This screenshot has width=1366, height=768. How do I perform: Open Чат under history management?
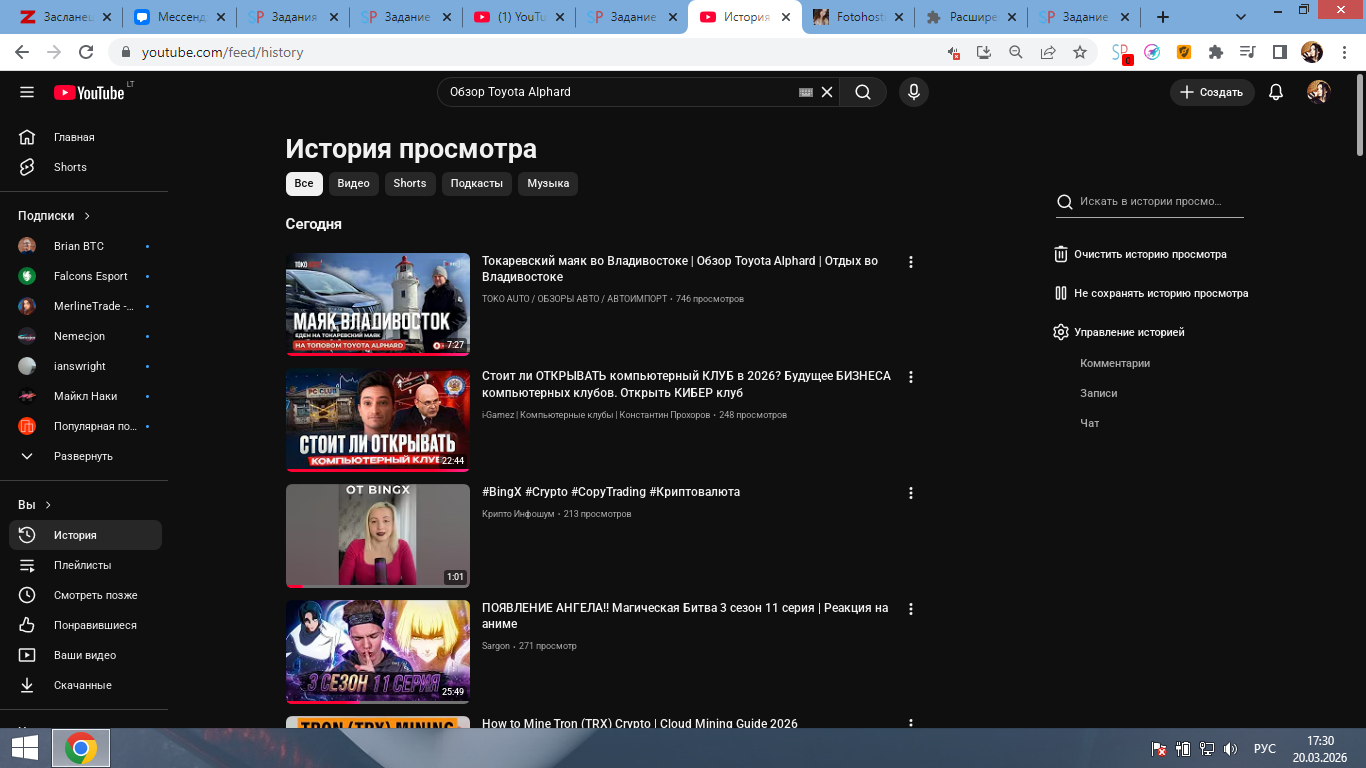1090,423
